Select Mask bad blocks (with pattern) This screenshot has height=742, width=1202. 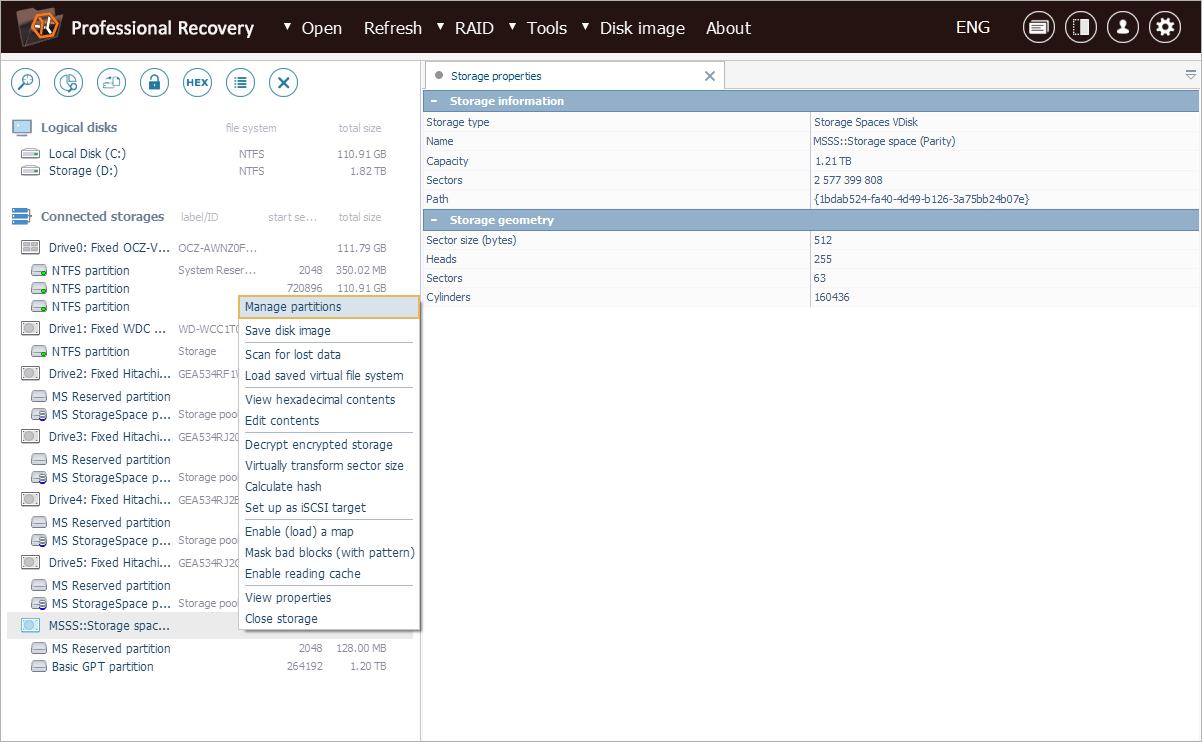point(329,552)
